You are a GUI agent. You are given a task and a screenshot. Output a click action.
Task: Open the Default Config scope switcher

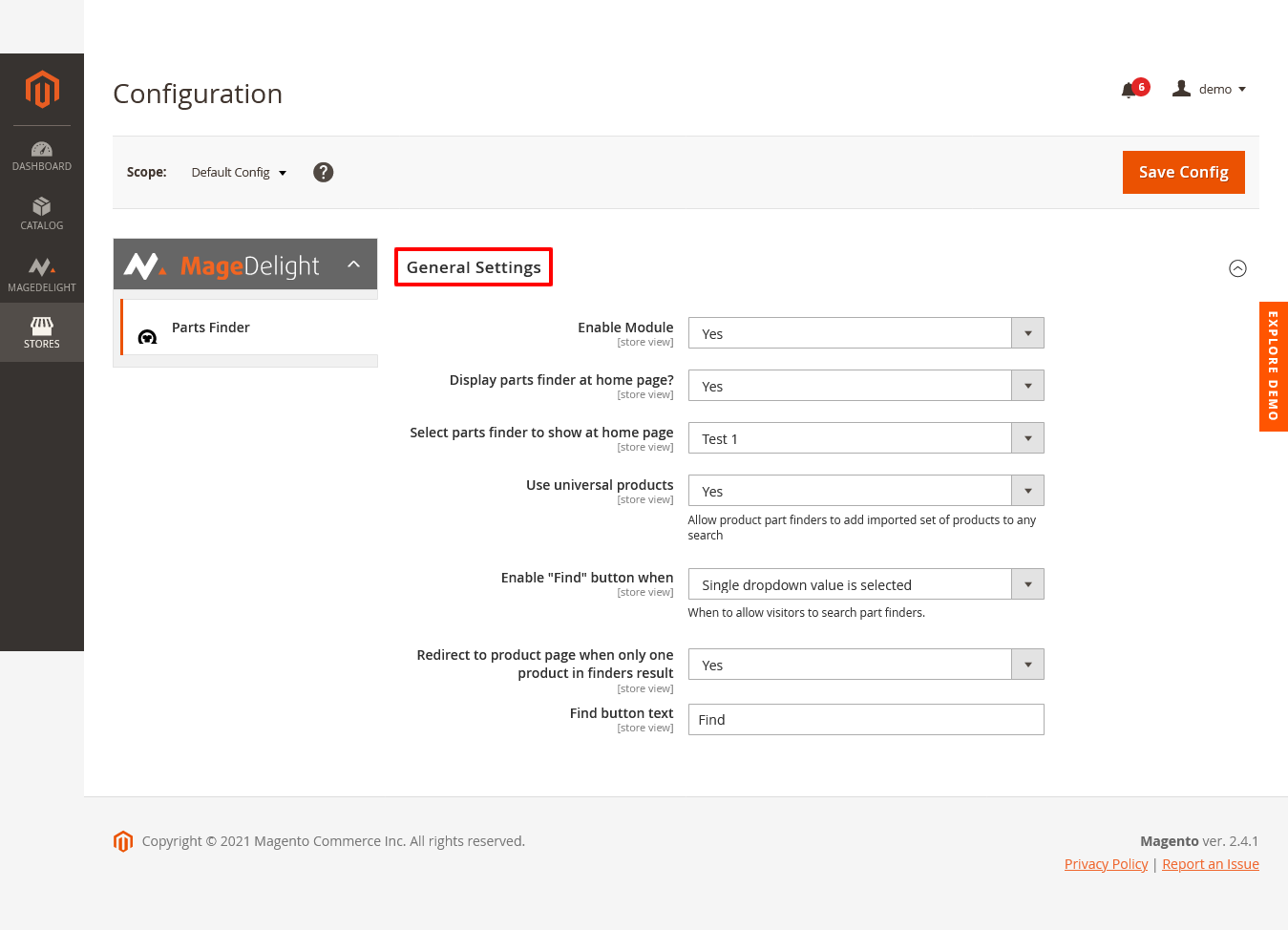click(x=239, y=173)
